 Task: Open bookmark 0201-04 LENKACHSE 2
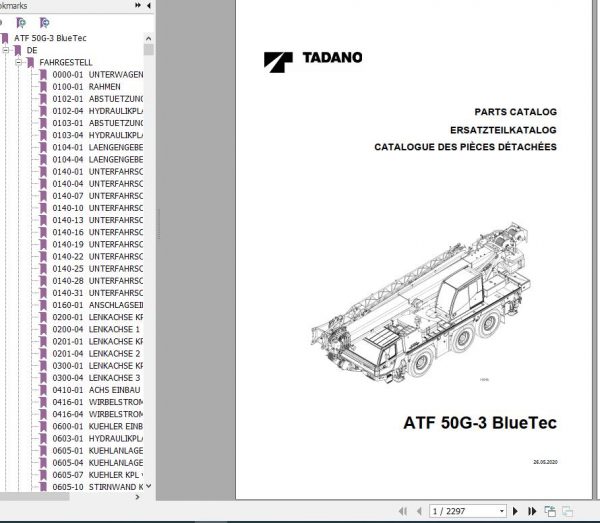pyautogui.click(x=96, y=354)
